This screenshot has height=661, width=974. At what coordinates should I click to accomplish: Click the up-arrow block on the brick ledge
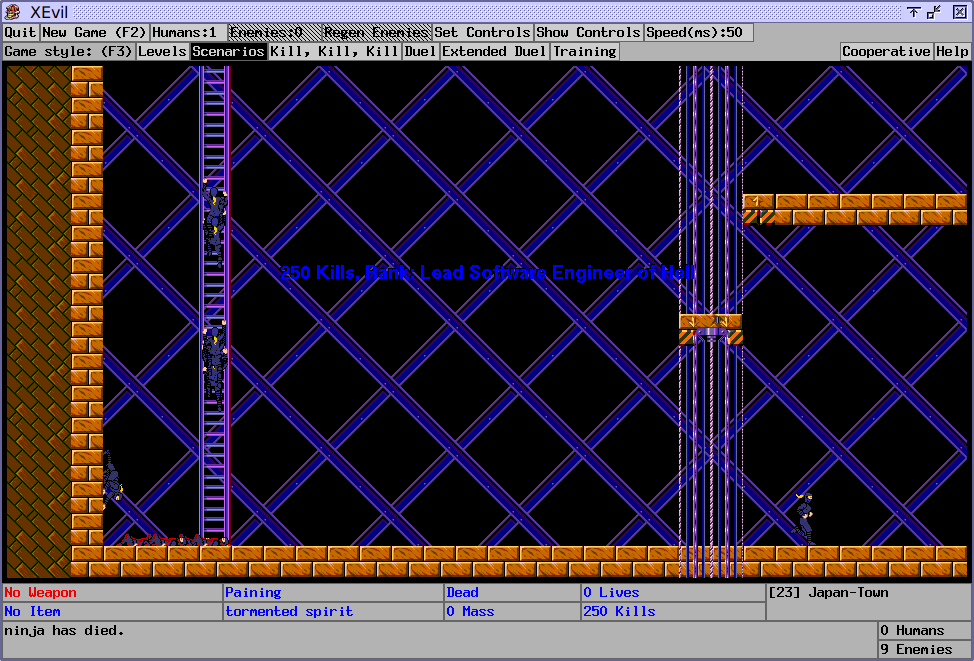click(x=758, y=201)
